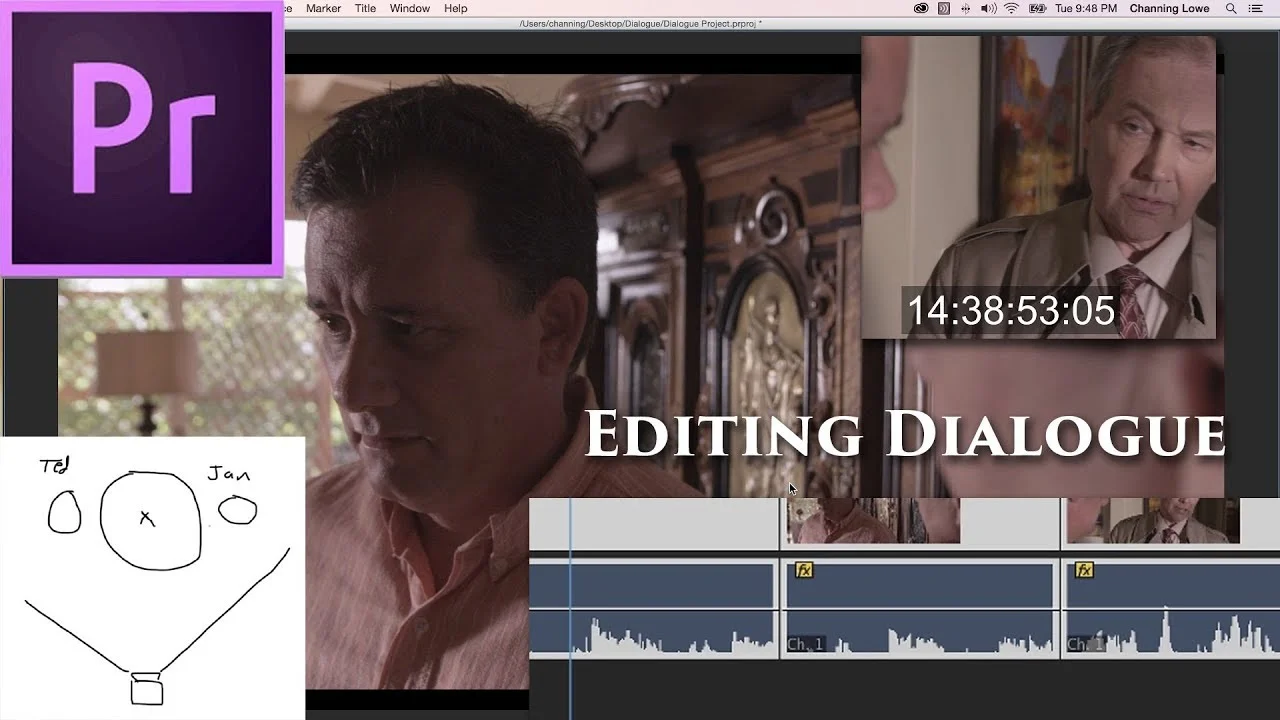The width and height of the screenshot is (1280, 720).
Task: Open the Window menu
Action: (x=410, y=8)
